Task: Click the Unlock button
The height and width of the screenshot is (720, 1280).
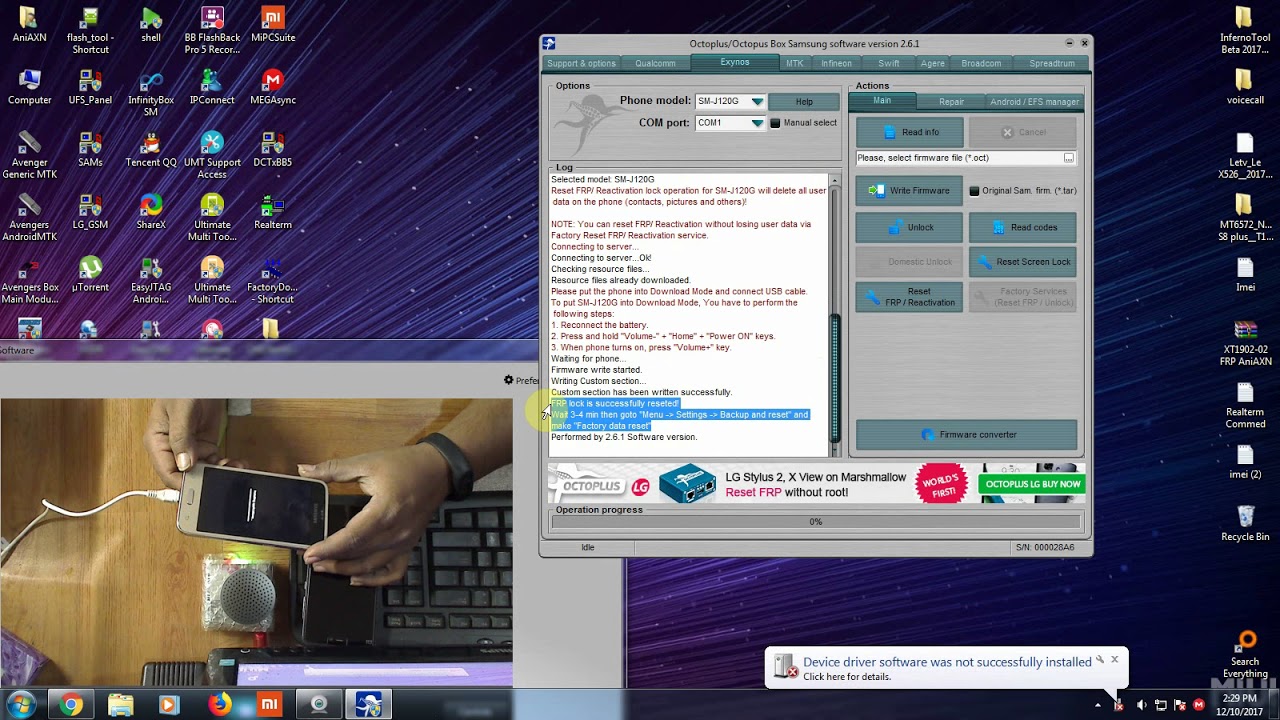Action: pyautogui.click(x=909, y=227)
